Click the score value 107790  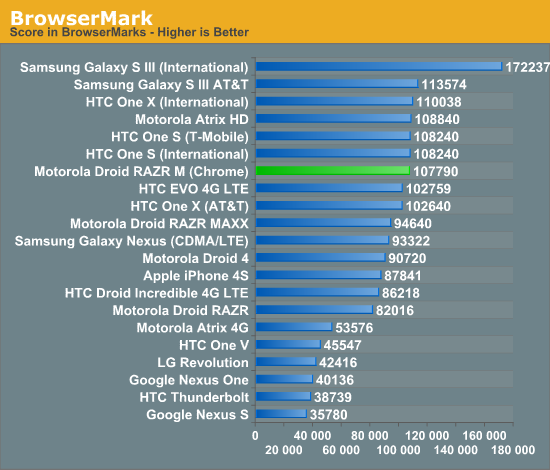tap(435, 172)
